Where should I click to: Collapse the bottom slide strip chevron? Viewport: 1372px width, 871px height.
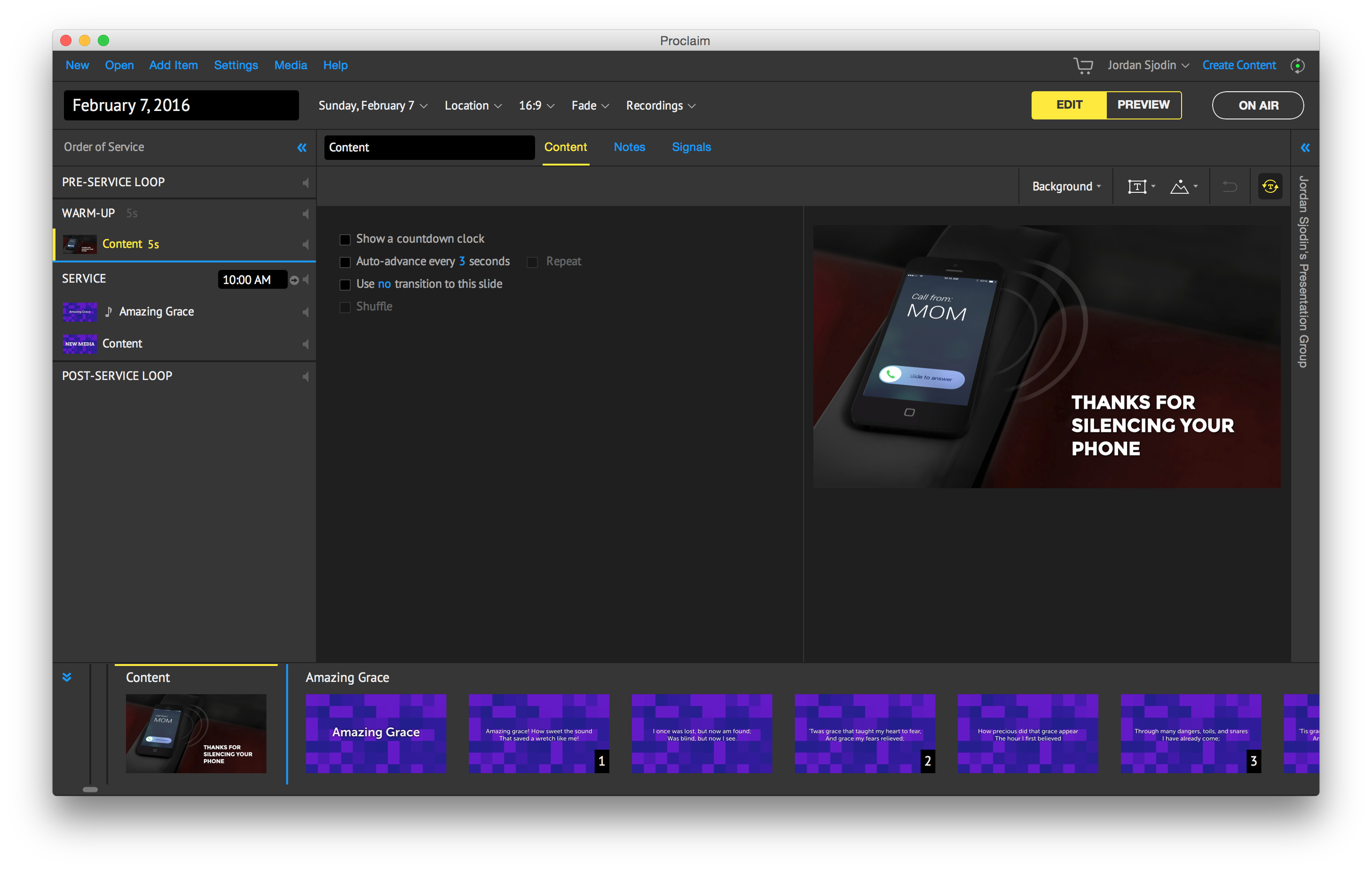pos(67,677)
